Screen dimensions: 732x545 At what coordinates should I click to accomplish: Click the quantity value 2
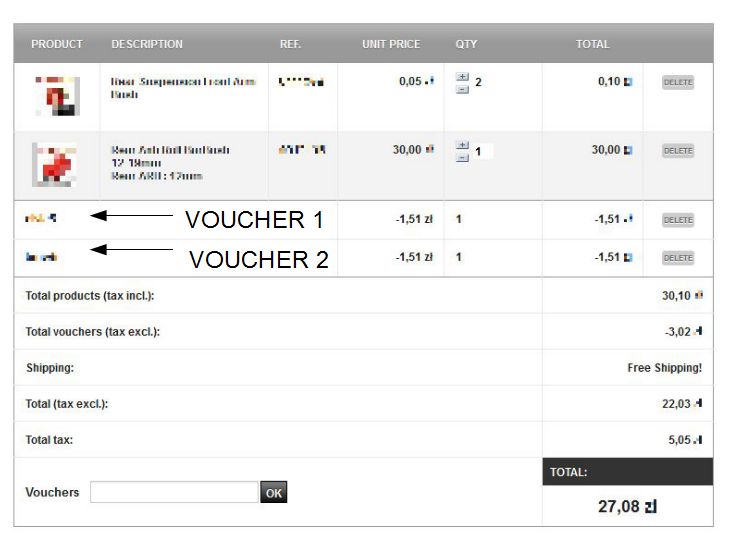(478, 82)
